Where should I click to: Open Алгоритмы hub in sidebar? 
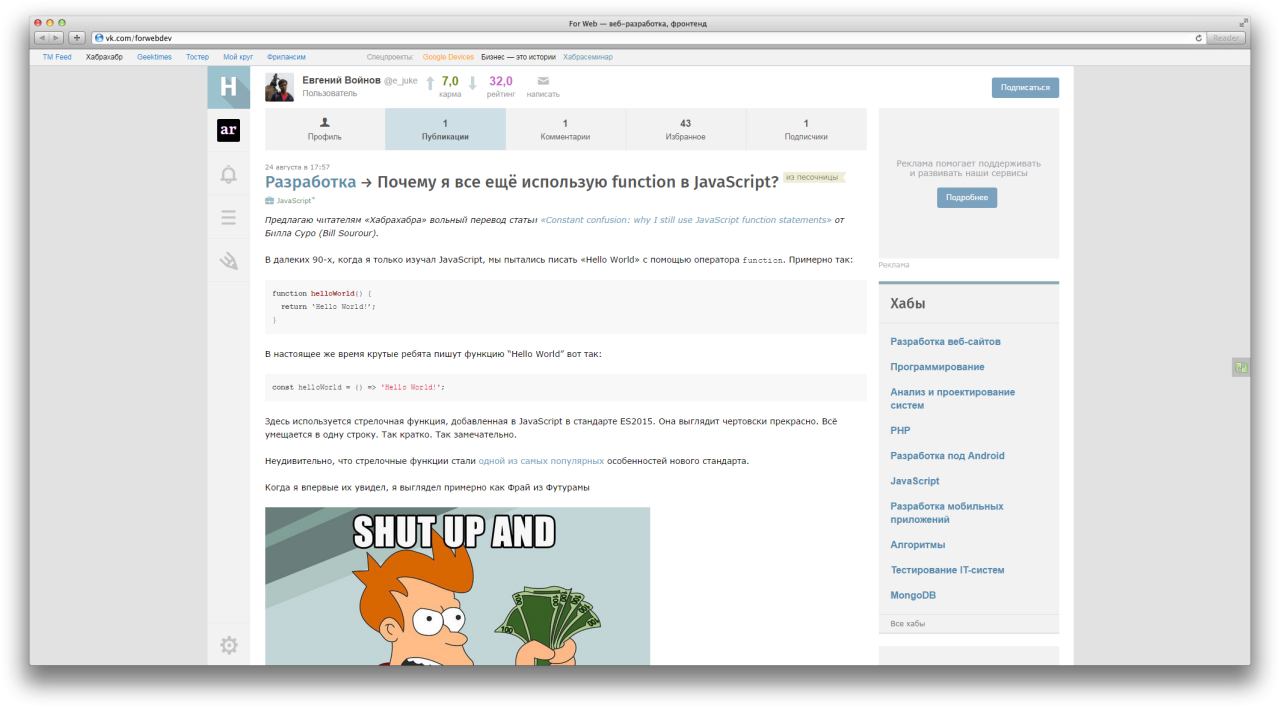tap(918, 545)
